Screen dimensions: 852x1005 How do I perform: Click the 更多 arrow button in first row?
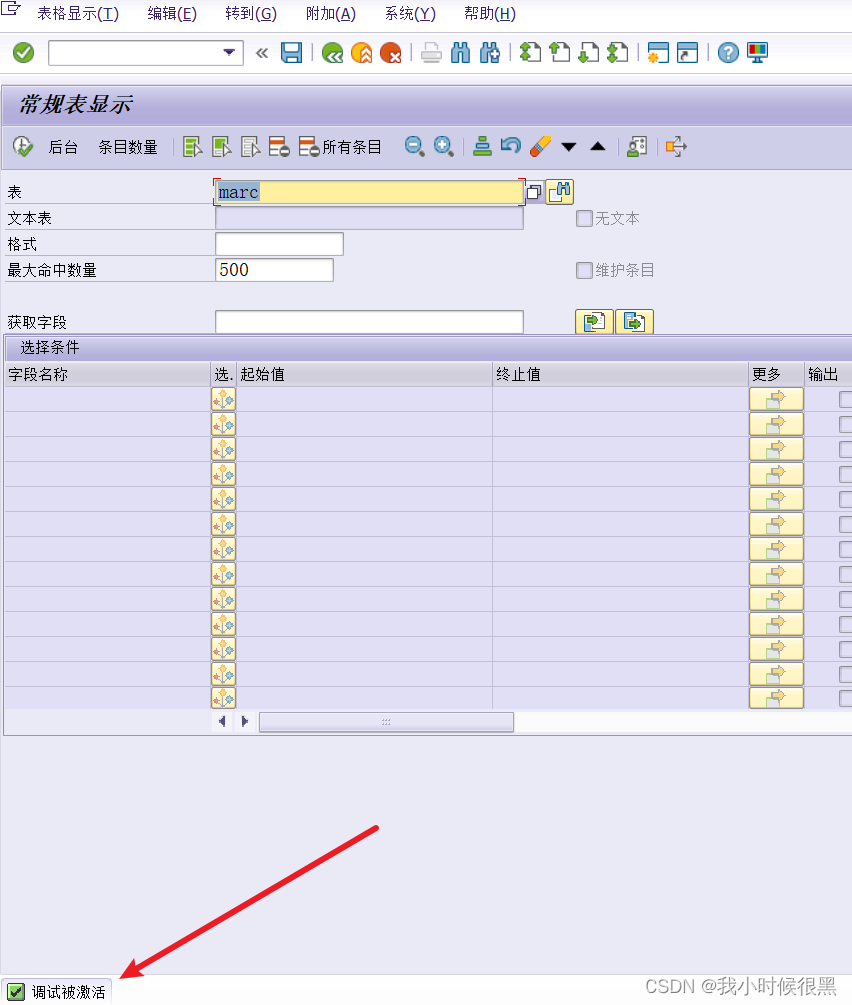pyautogui.click(x=776, y=399)
